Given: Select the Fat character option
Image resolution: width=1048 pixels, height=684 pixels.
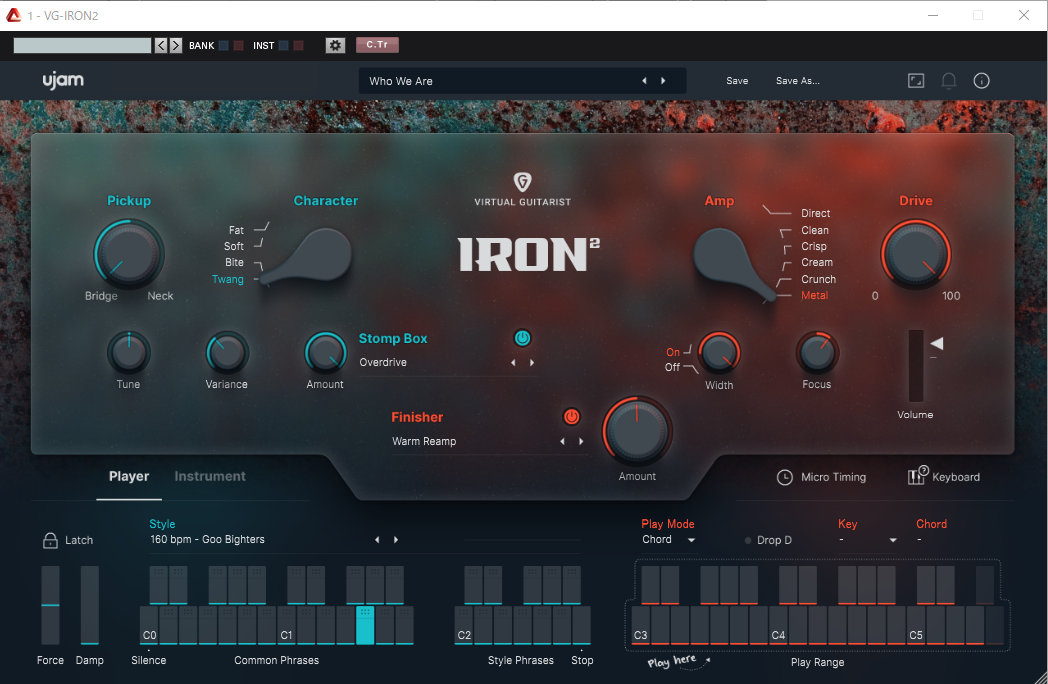Looking at the screenshot, I should click(x=236, y=230).
